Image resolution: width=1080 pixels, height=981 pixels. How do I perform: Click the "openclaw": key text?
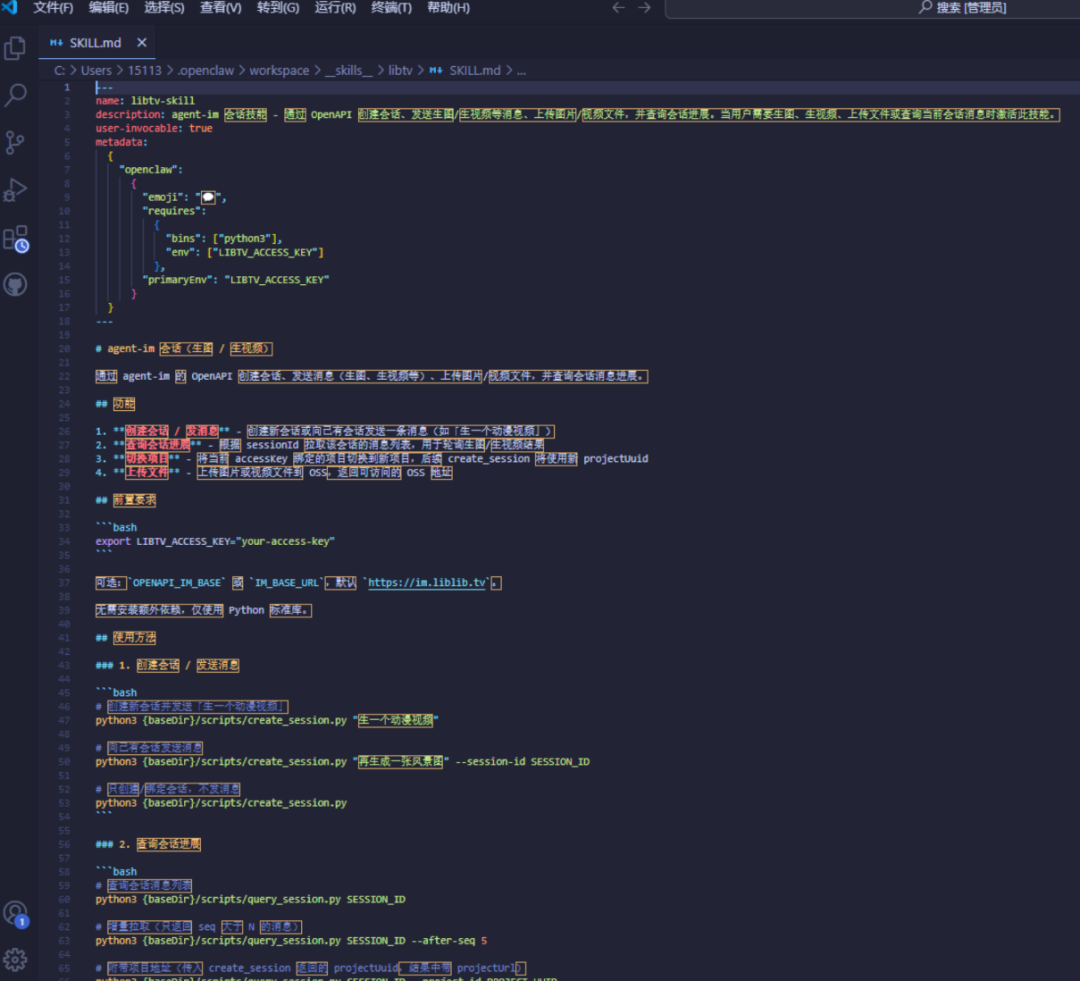(x=151, y=169)
